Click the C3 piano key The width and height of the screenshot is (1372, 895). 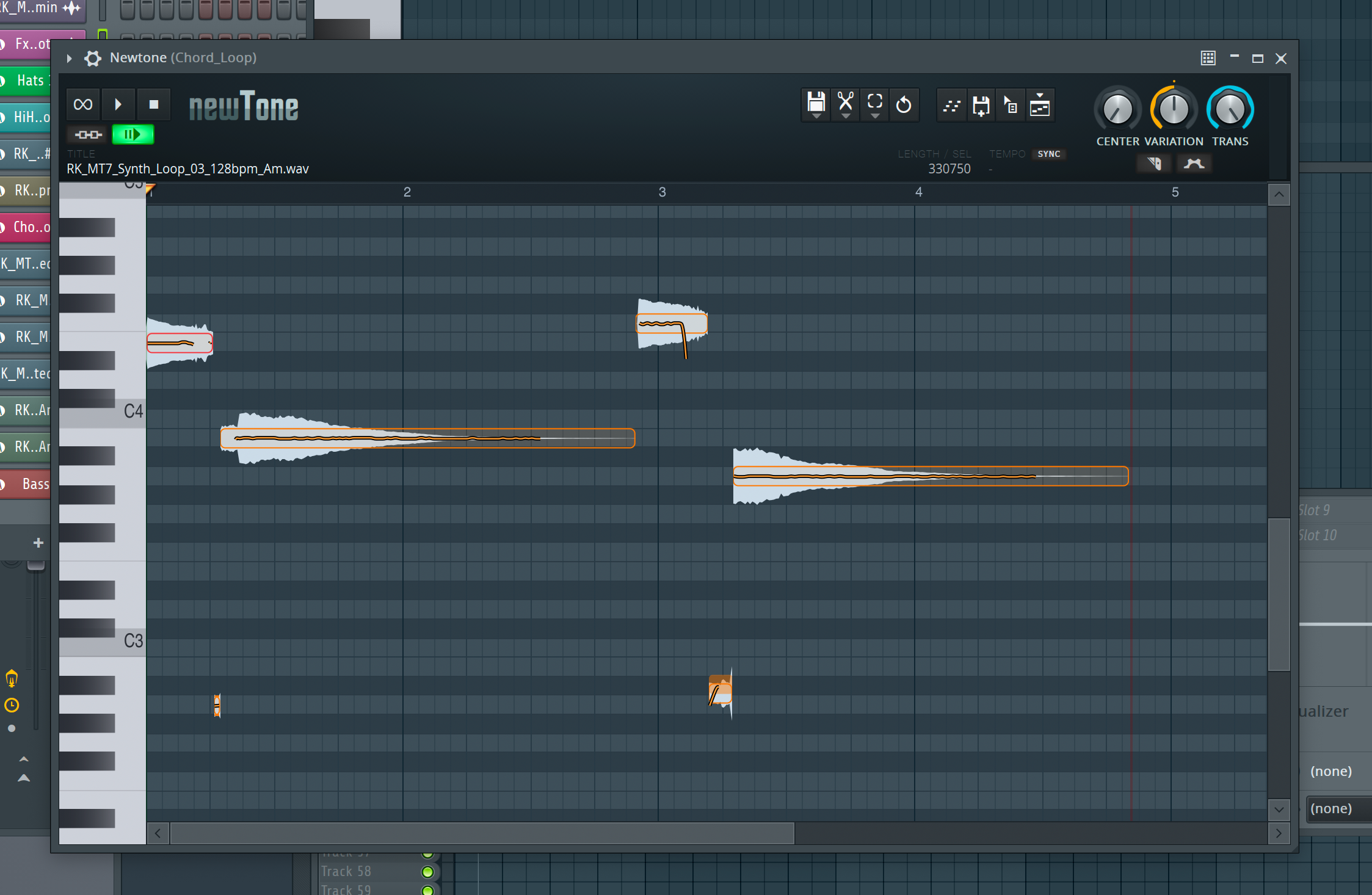pyautogui.click(x=103, y=642)
